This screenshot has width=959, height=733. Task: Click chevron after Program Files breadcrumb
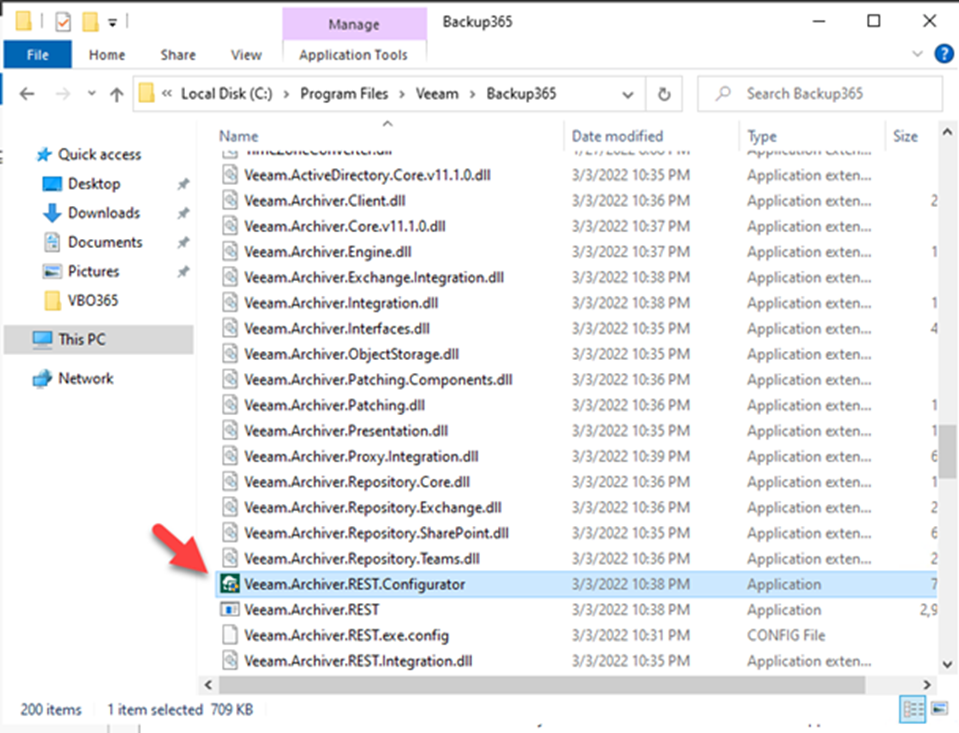tap(402, 94)
